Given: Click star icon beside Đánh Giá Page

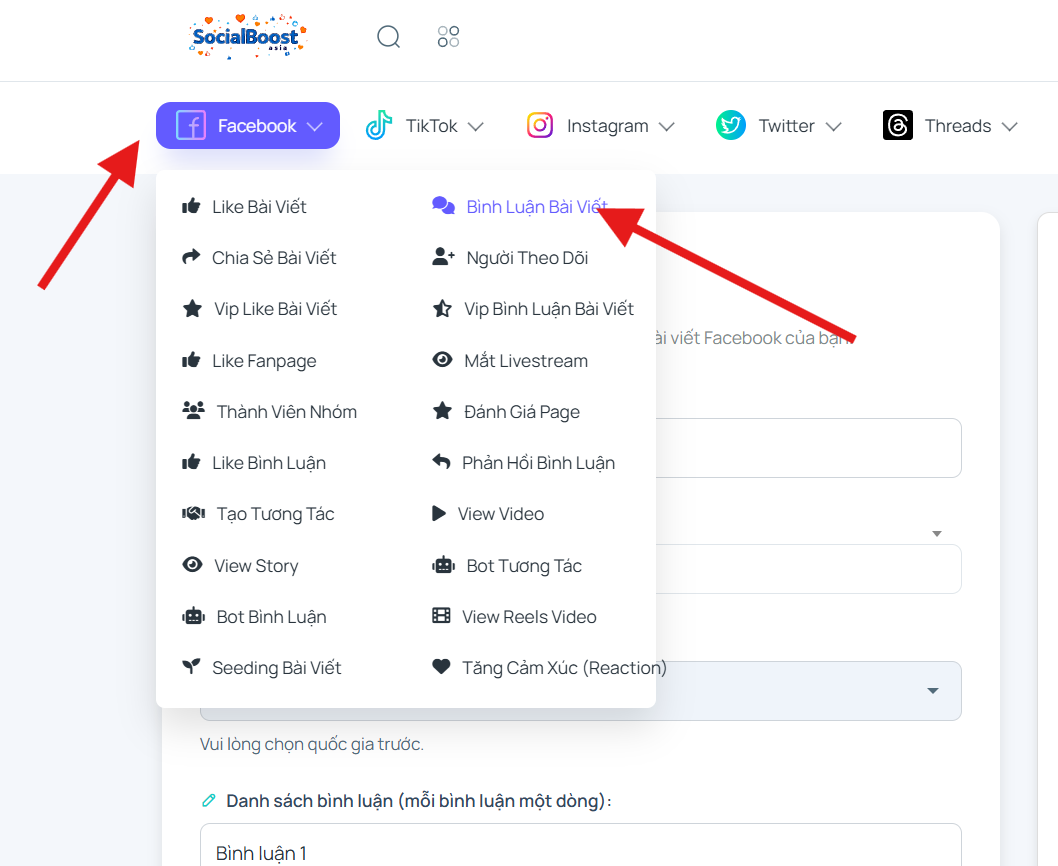Looking at the screenshot, I should [x=442, y=410].
